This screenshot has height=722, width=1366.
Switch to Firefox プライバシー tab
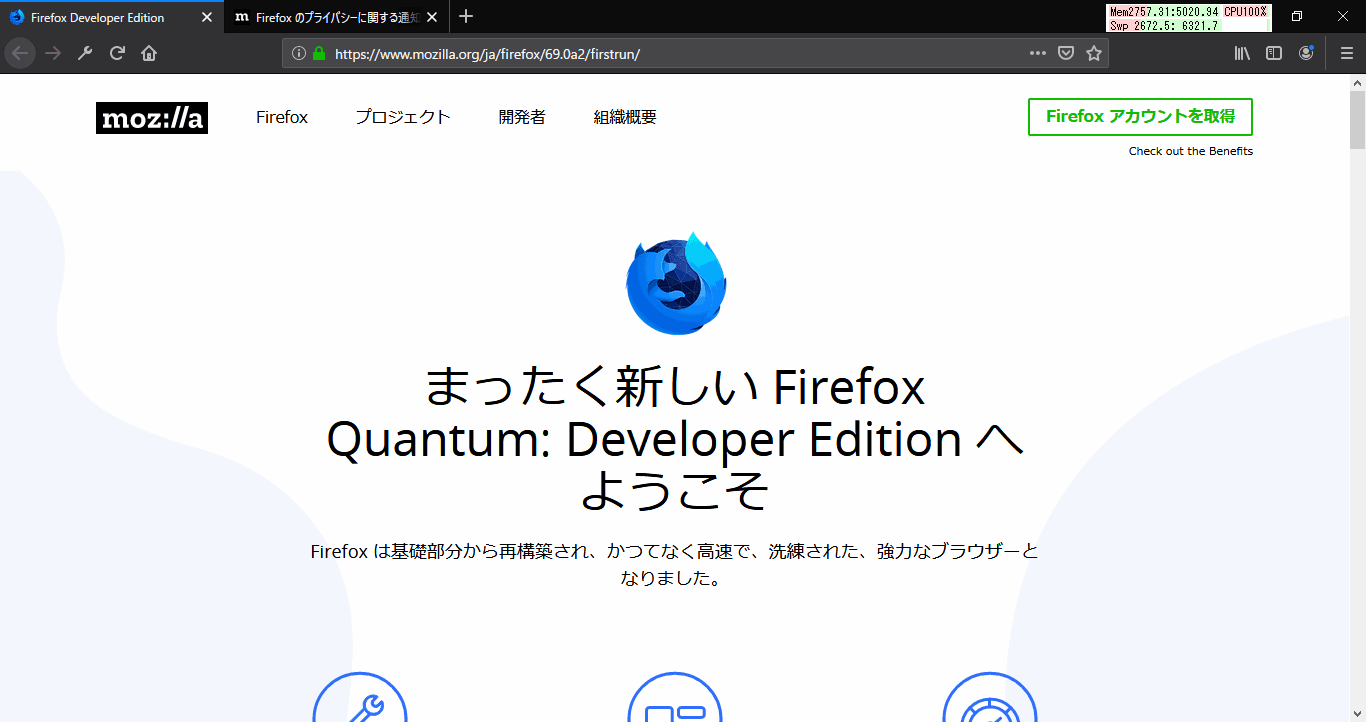coord(335,18)
